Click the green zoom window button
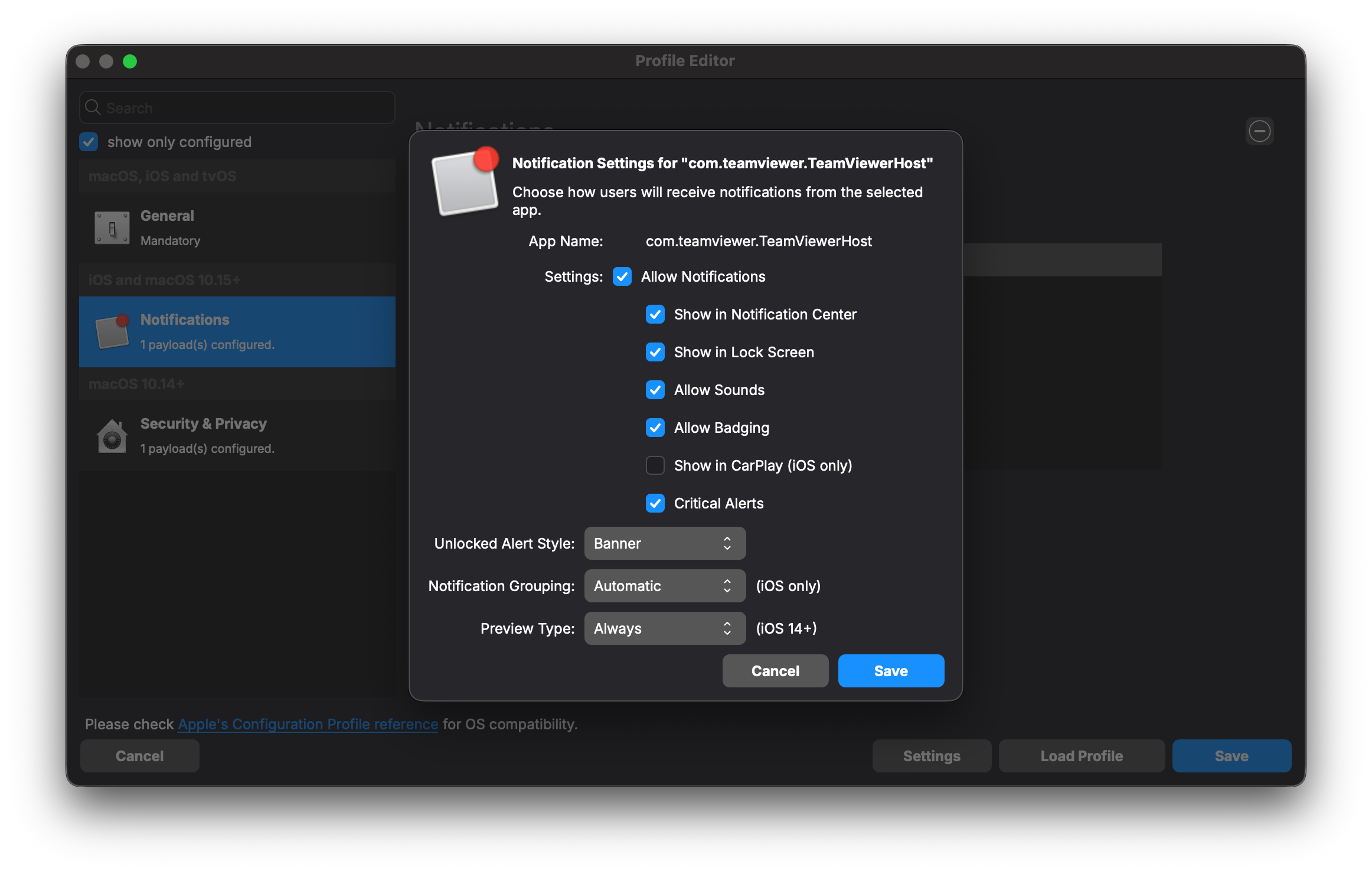Screen dimensions: 1372x874 [x=130, y=61]
